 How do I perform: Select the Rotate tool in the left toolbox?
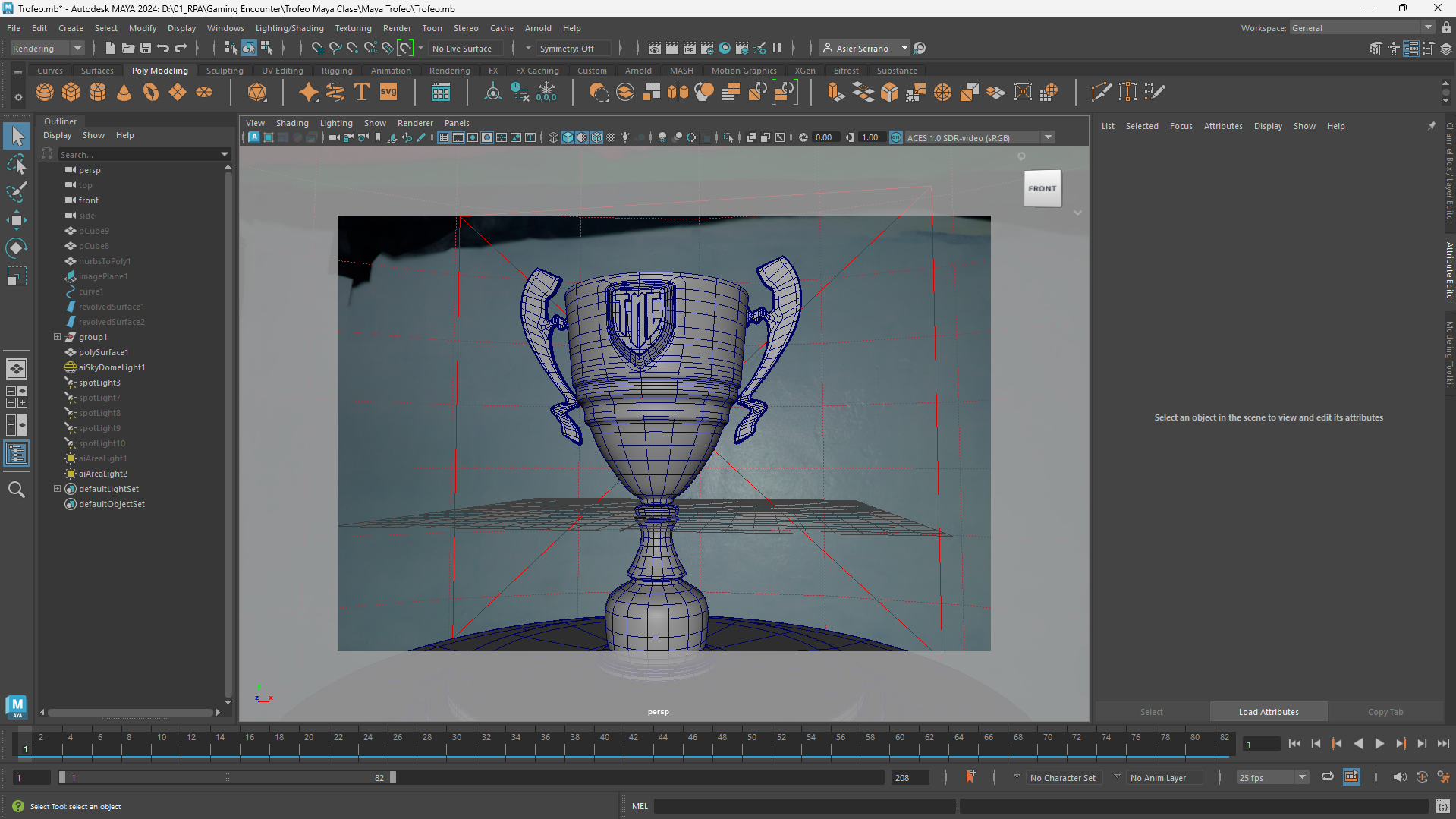pyautogui.click(x=17, y=248)
